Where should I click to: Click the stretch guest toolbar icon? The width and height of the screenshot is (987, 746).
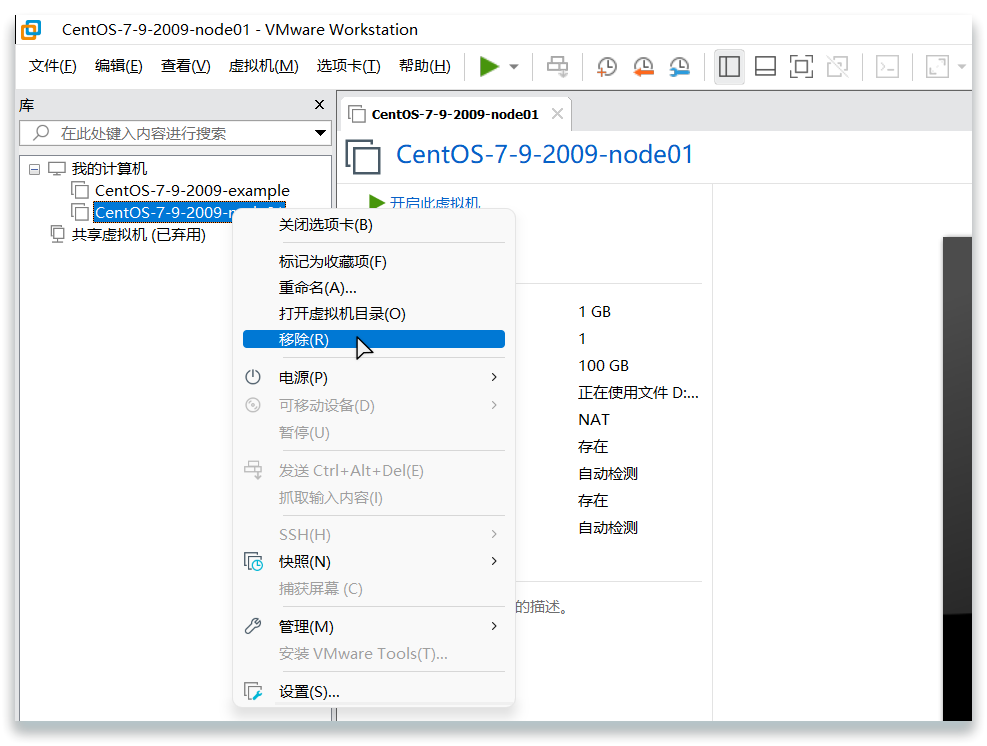pyautogui.click(x=937, y=66)
